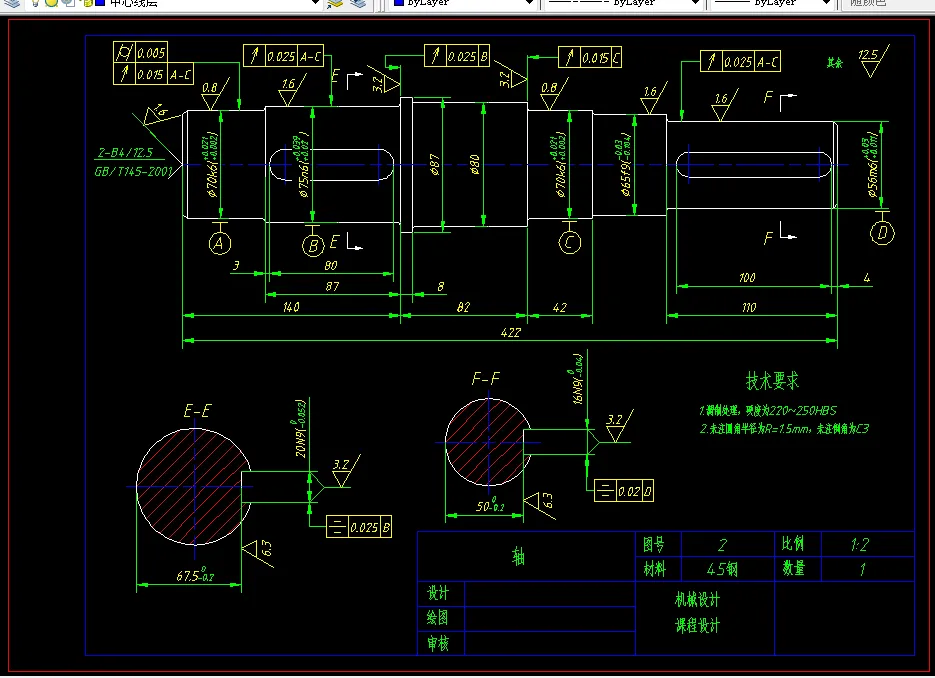Select the 100 keyway length dimension
Image resolution: width=935 pixels, height=678 pixels.
pos(747,277)
